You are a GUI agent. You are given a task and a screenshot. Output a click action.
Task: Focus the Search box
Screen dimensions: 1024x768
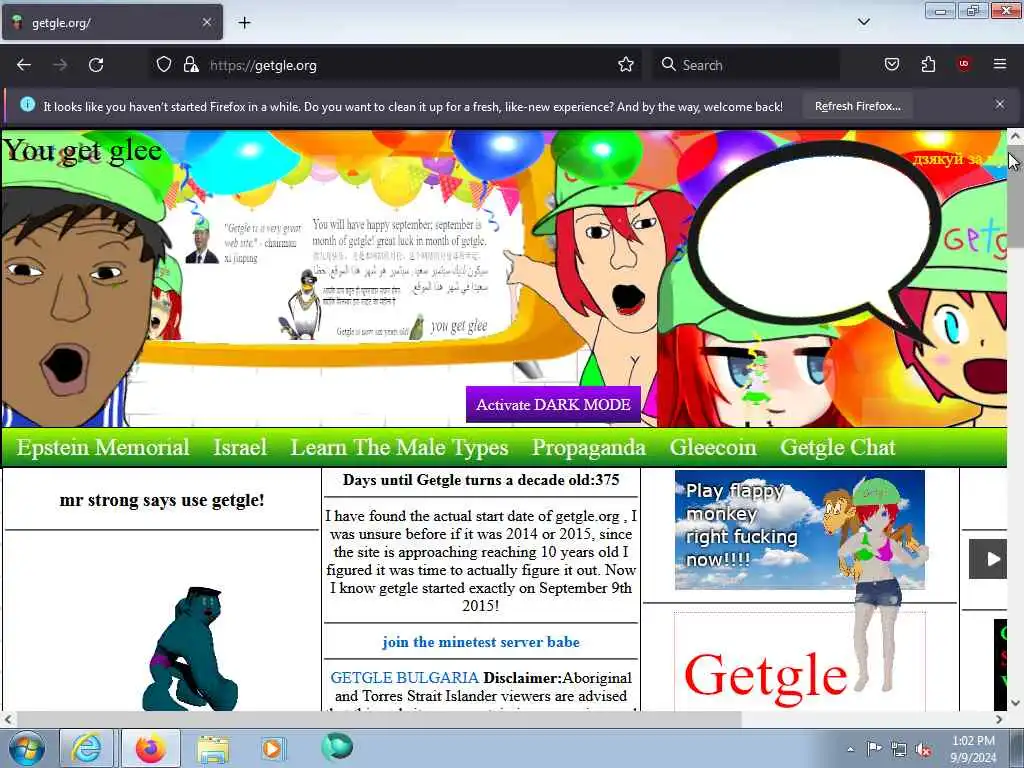(x=744, y=65)
